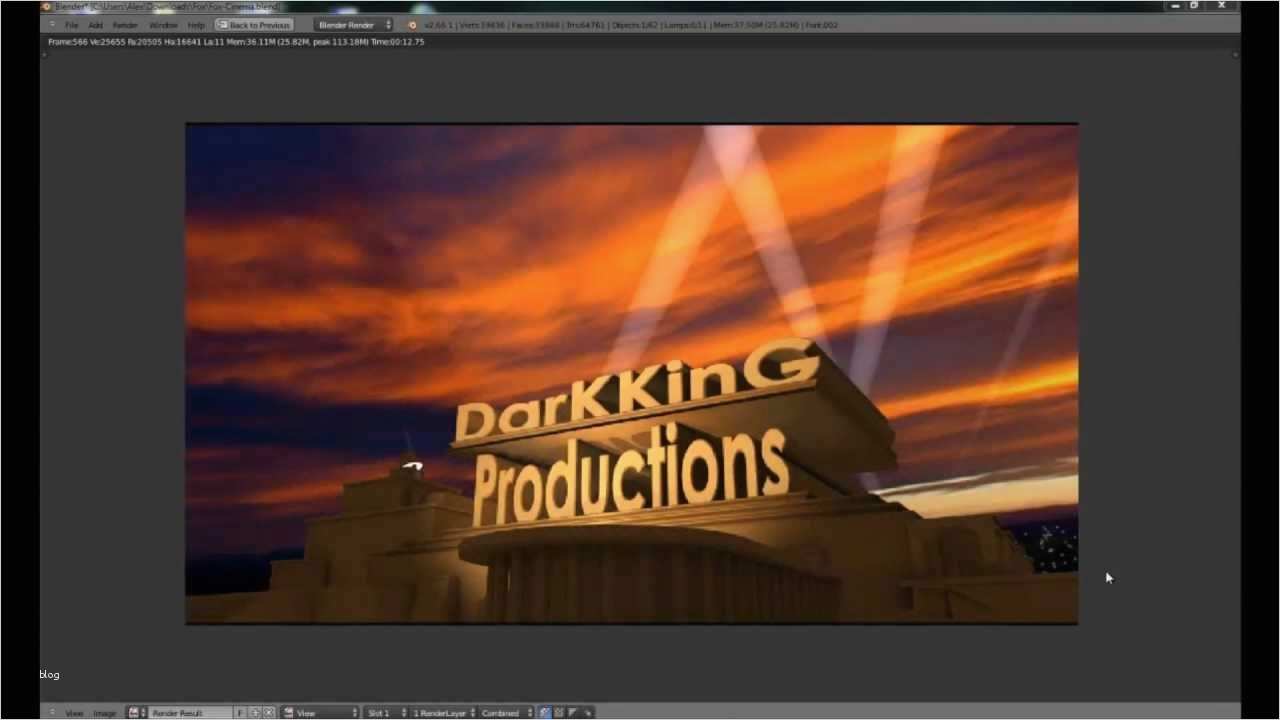Click the Back to Previous button
The height and width of the screenshot is (720, 1280).
pyautogui.click(x=254, y=25)
